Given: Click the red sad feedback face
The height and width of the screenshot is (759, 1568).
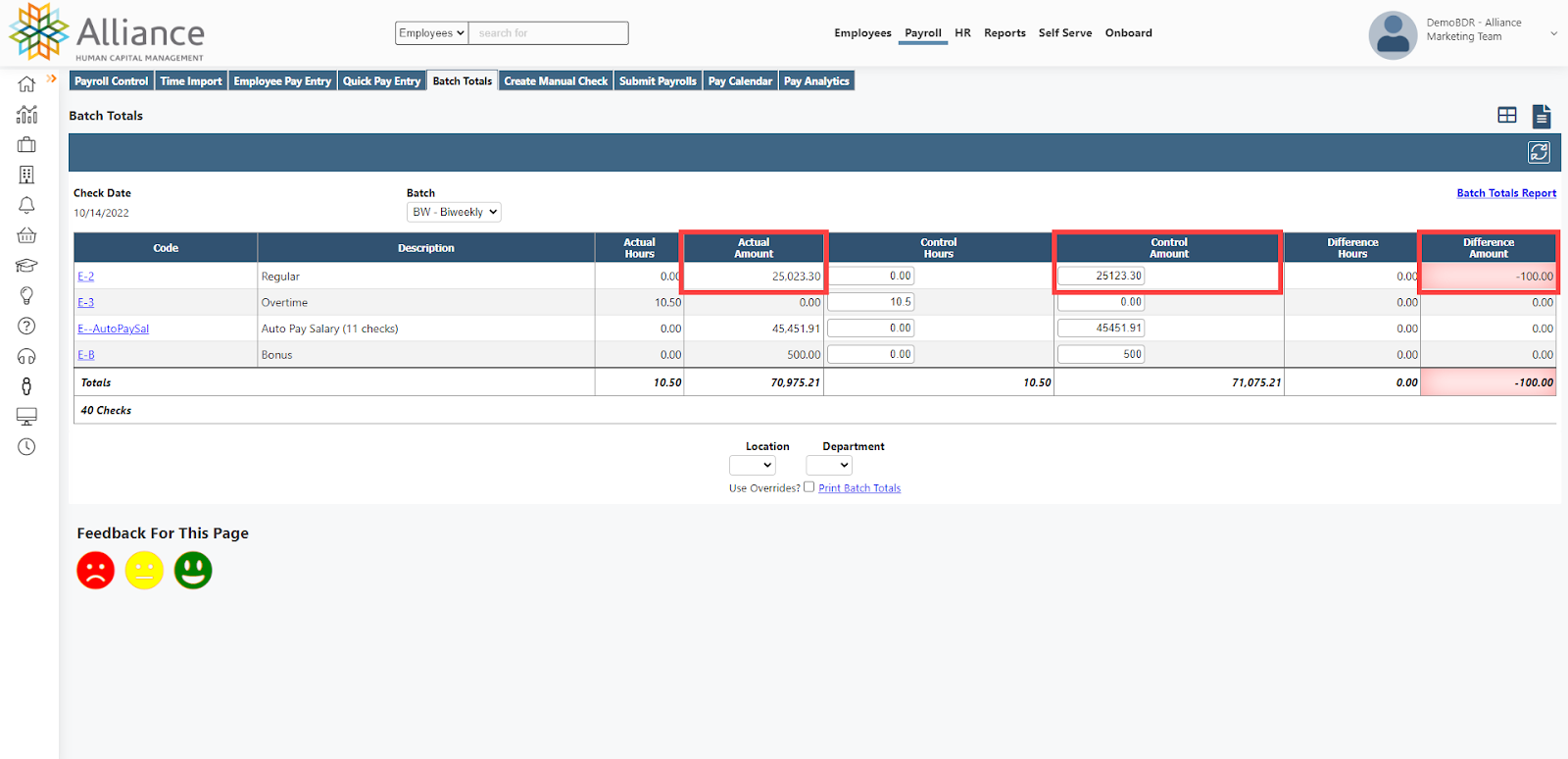Looking at the screenshot, I should [x=96, y=570].
